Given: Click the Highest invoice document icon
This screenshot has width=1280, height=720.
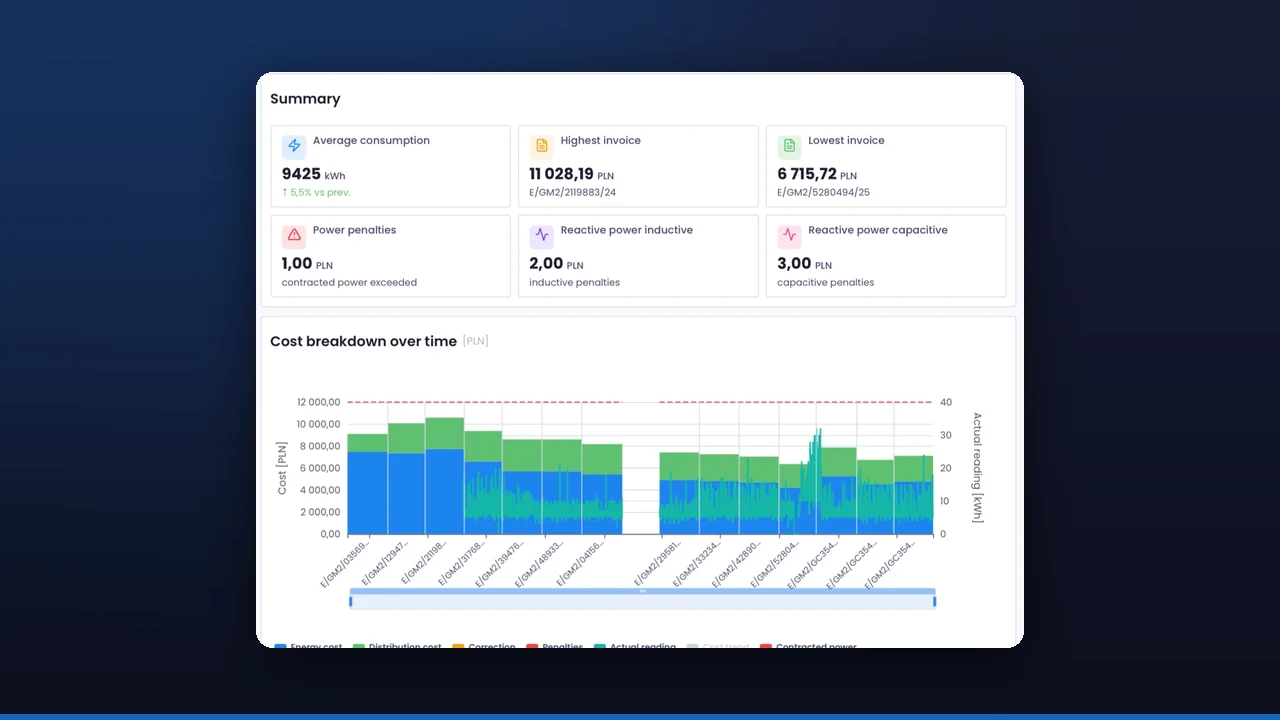Looking at the screenshot, I should tap(542, 146).
